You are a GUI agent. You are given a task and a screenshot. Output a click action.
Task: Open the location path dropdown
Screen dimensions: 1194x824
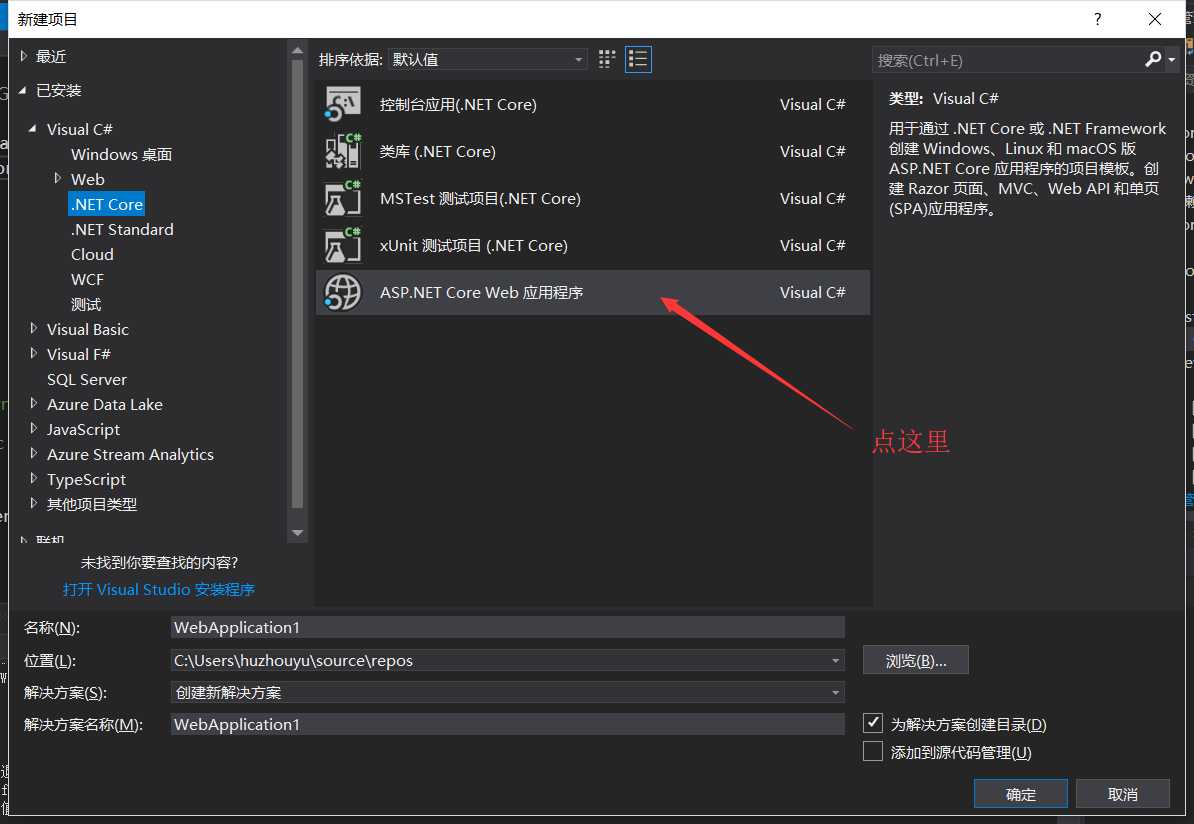coord(835,660)
